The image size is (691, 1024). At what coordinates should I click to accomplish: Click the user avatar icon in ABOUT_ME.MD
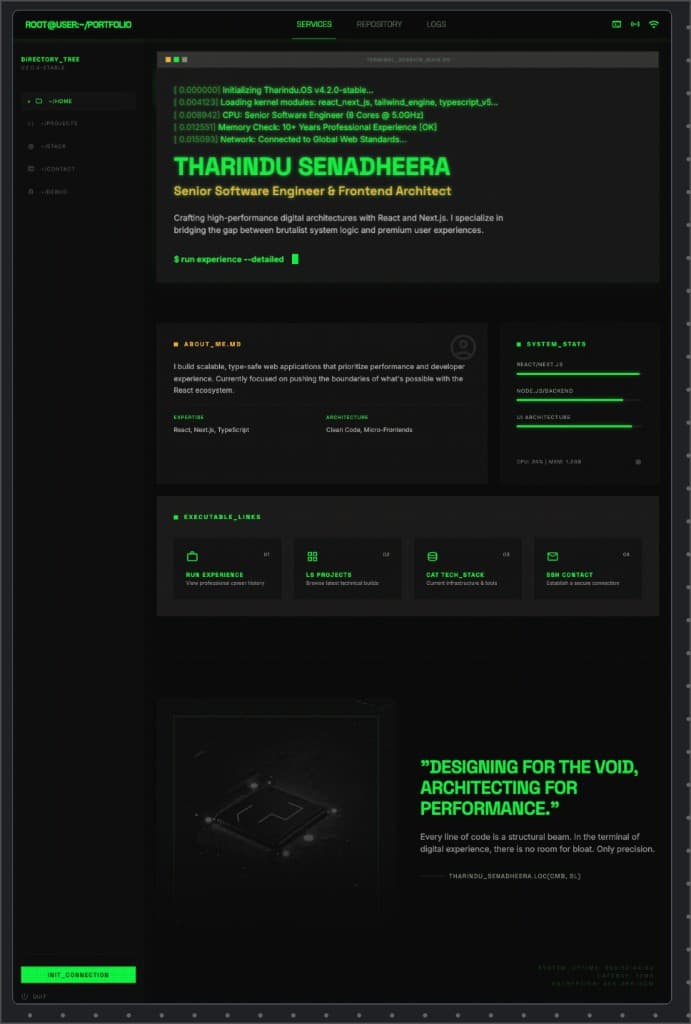pos(463,347)
